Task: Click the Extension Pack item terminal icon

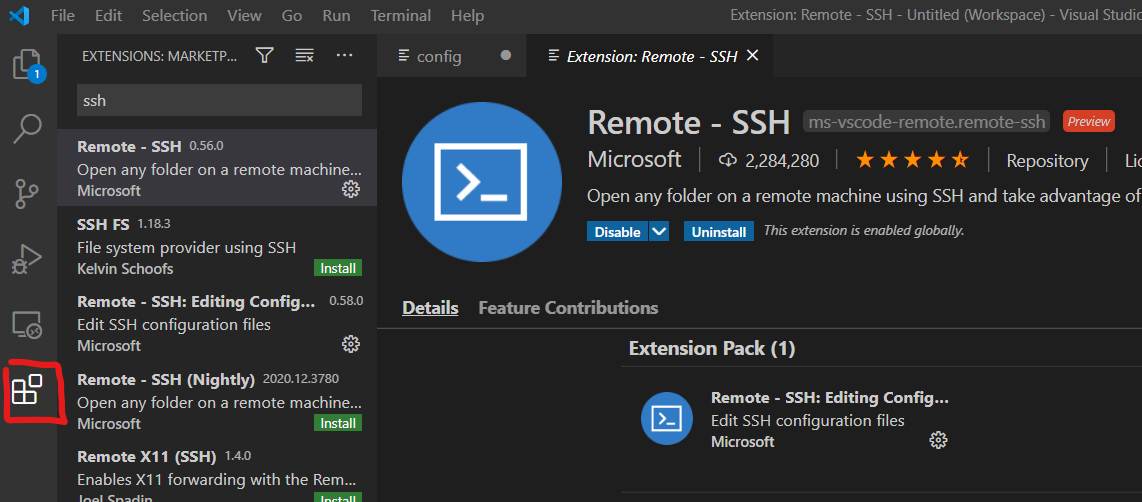Action: coord(667,418)
